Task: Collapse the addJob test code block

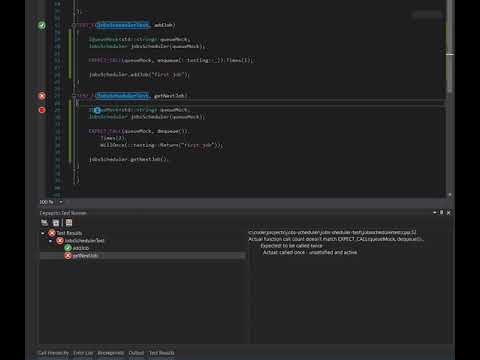Action: [74, 25]
